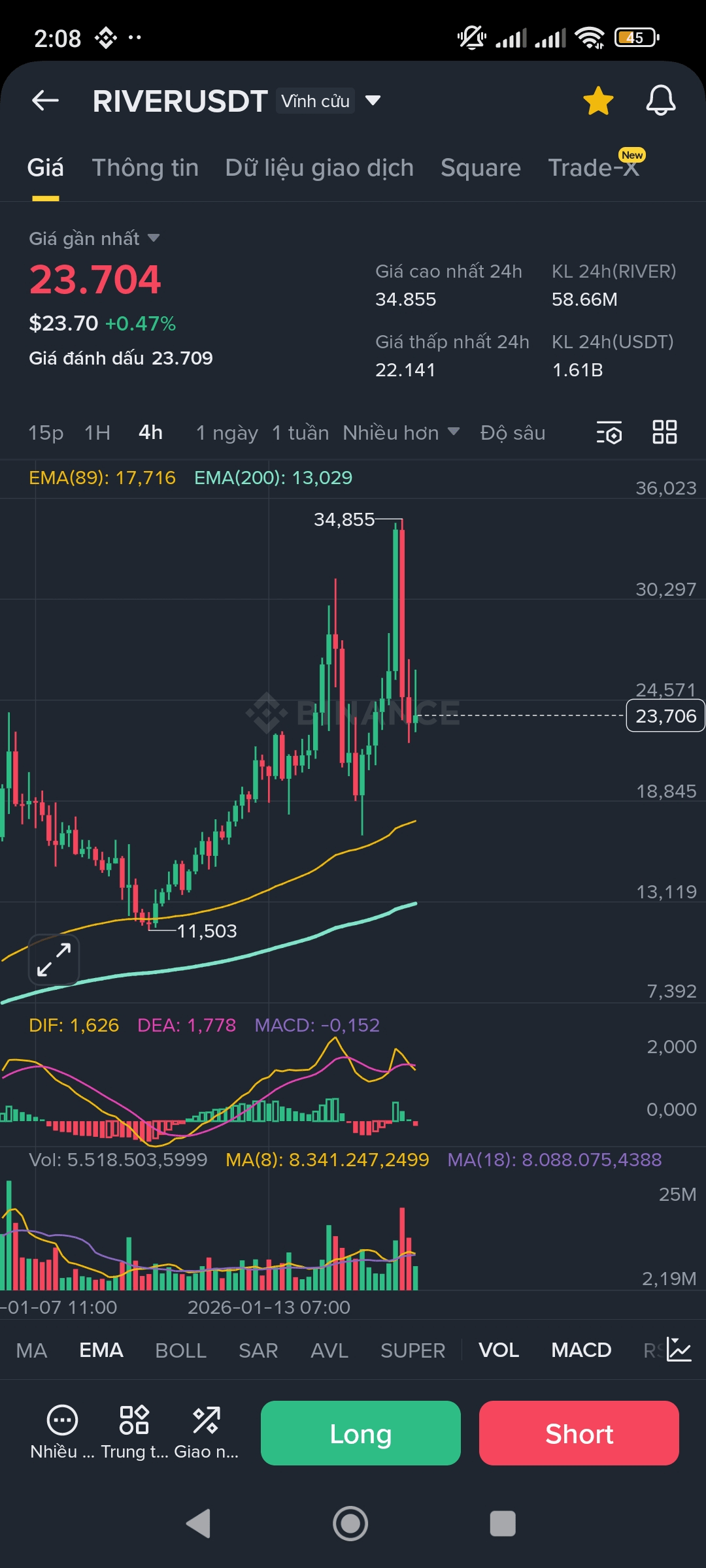Screen dimensions: 706x1568
Task: Expand the Nhiều hơn timeframe dropdown
Action: [401, 433]
